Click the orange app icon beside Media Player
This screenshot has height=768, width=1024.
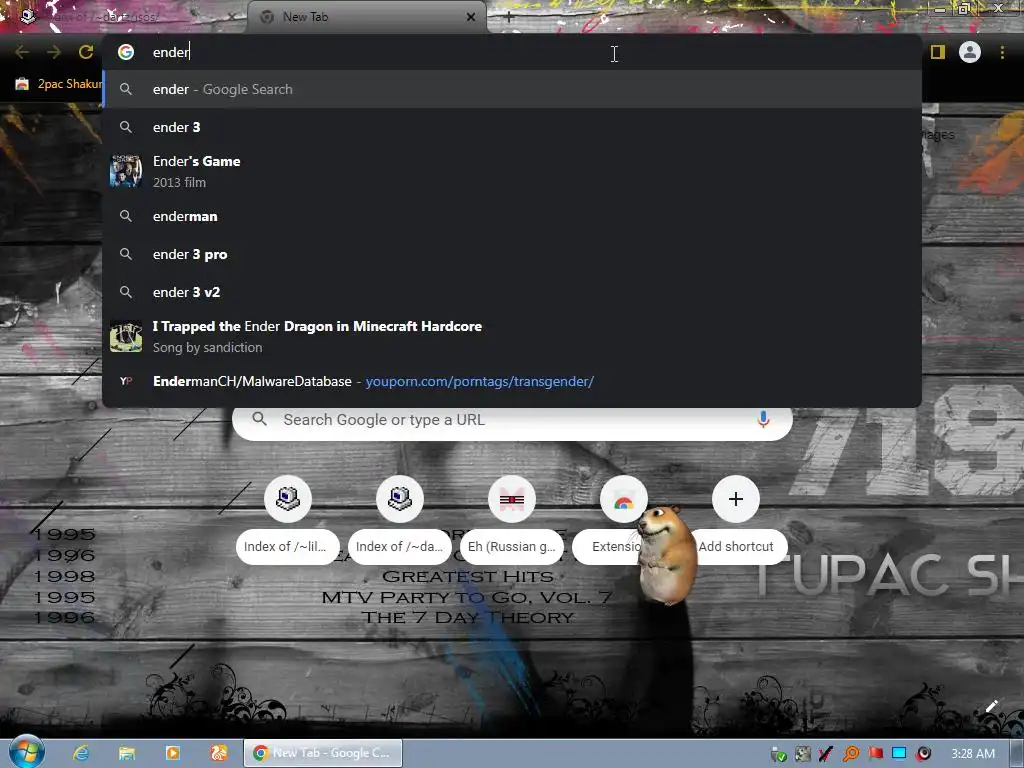click(x=219, y=753)
